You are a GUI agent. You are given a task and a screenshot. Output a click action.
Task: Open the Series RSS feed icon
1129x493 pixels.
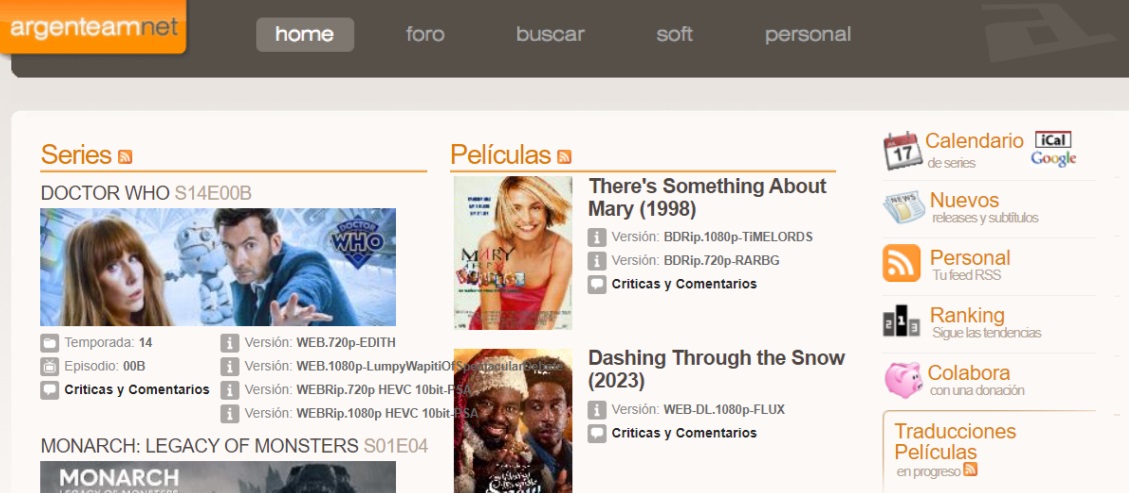click(125, 156)
